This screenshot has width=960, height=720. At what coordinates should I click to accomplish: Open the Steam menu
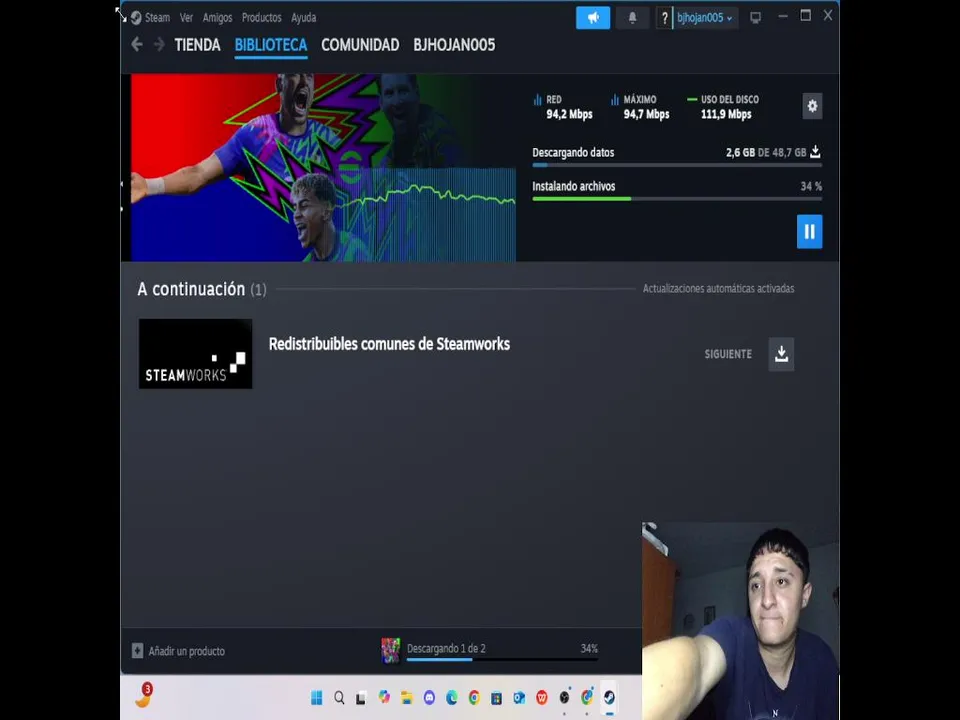click(157, 18)
